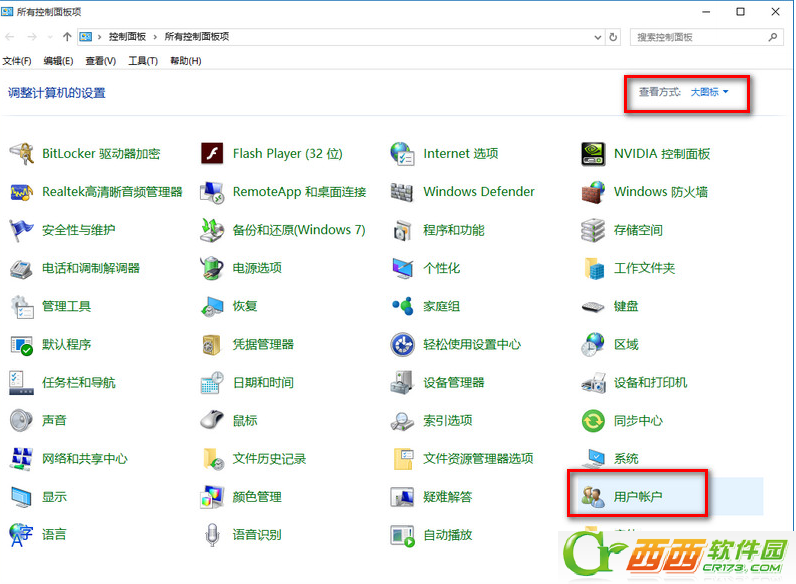The height and width of the screenshot is (584, 796).
Task: Open the 语言 link
Action: point(54,534)
